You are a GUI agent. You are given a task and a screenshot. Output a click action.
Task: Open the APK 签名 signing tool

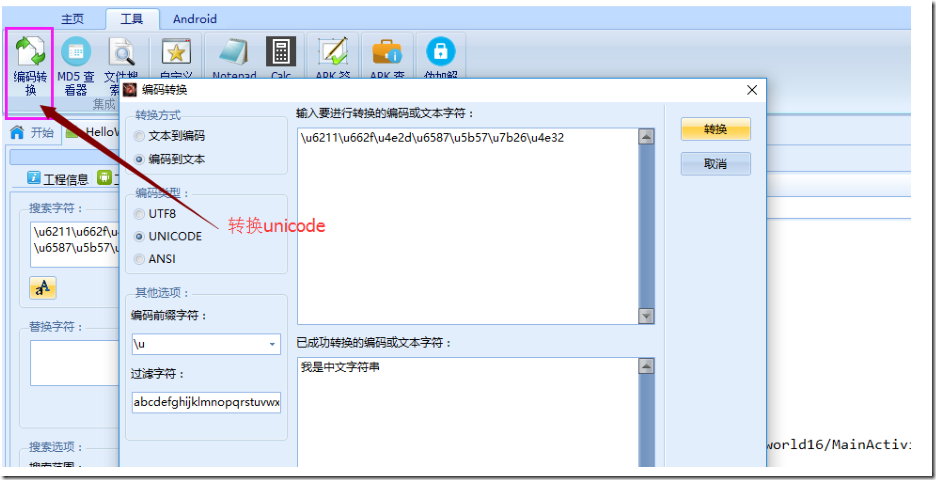coord(332,59)
